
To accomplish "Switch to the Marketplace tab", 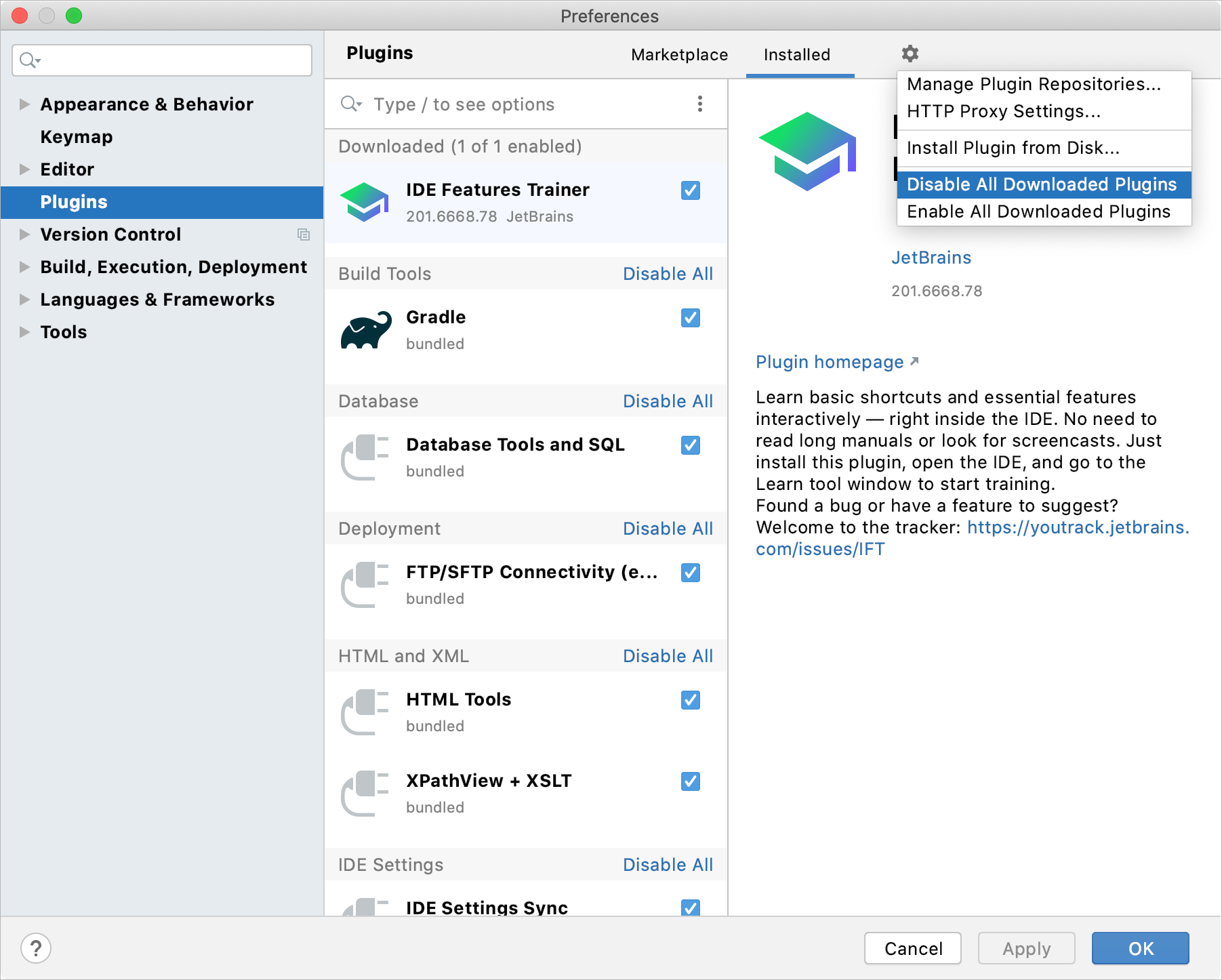I will [x=679, y=55].
